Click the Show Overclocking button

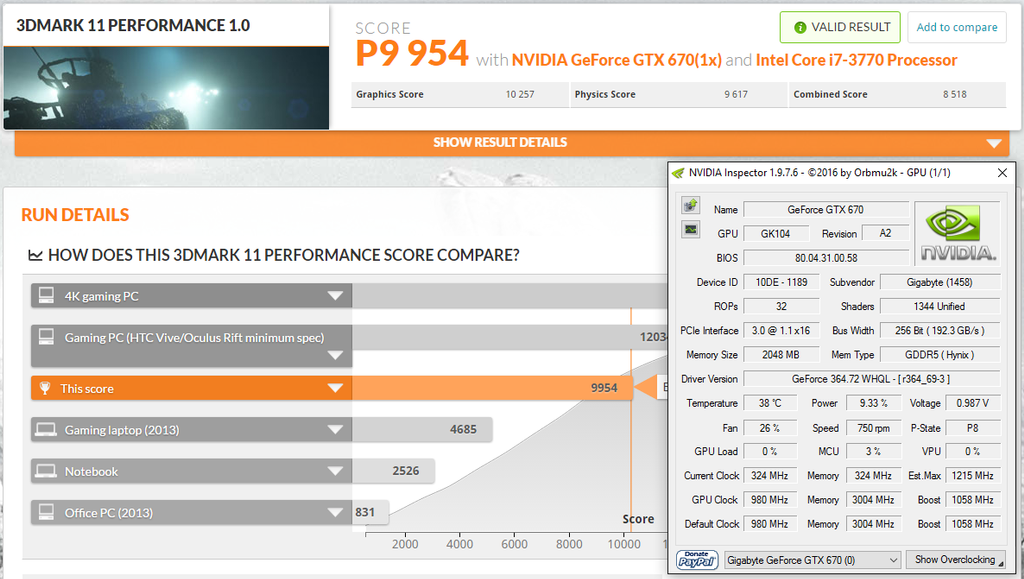(955, 559)
